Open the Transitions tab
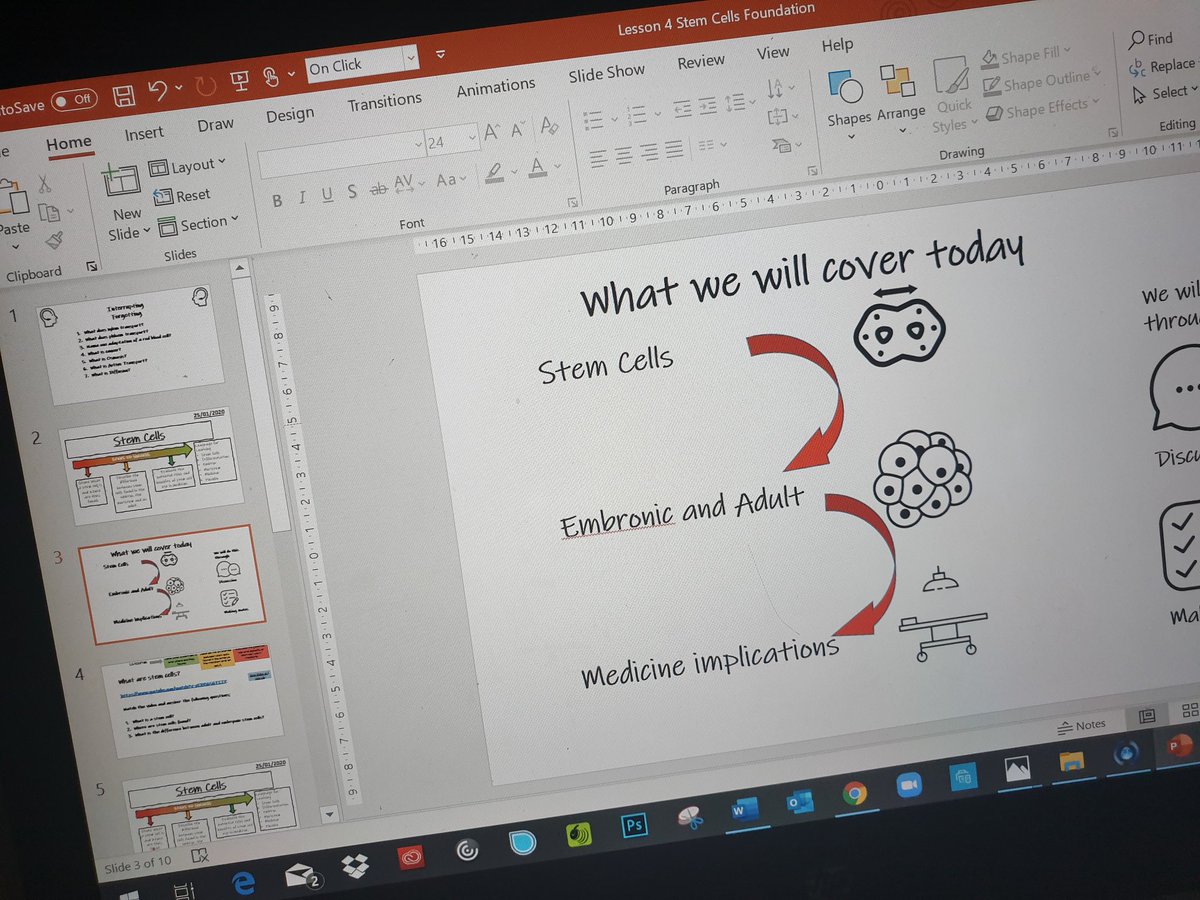This screenshot has width=1200, height=900. pos(384,102)
